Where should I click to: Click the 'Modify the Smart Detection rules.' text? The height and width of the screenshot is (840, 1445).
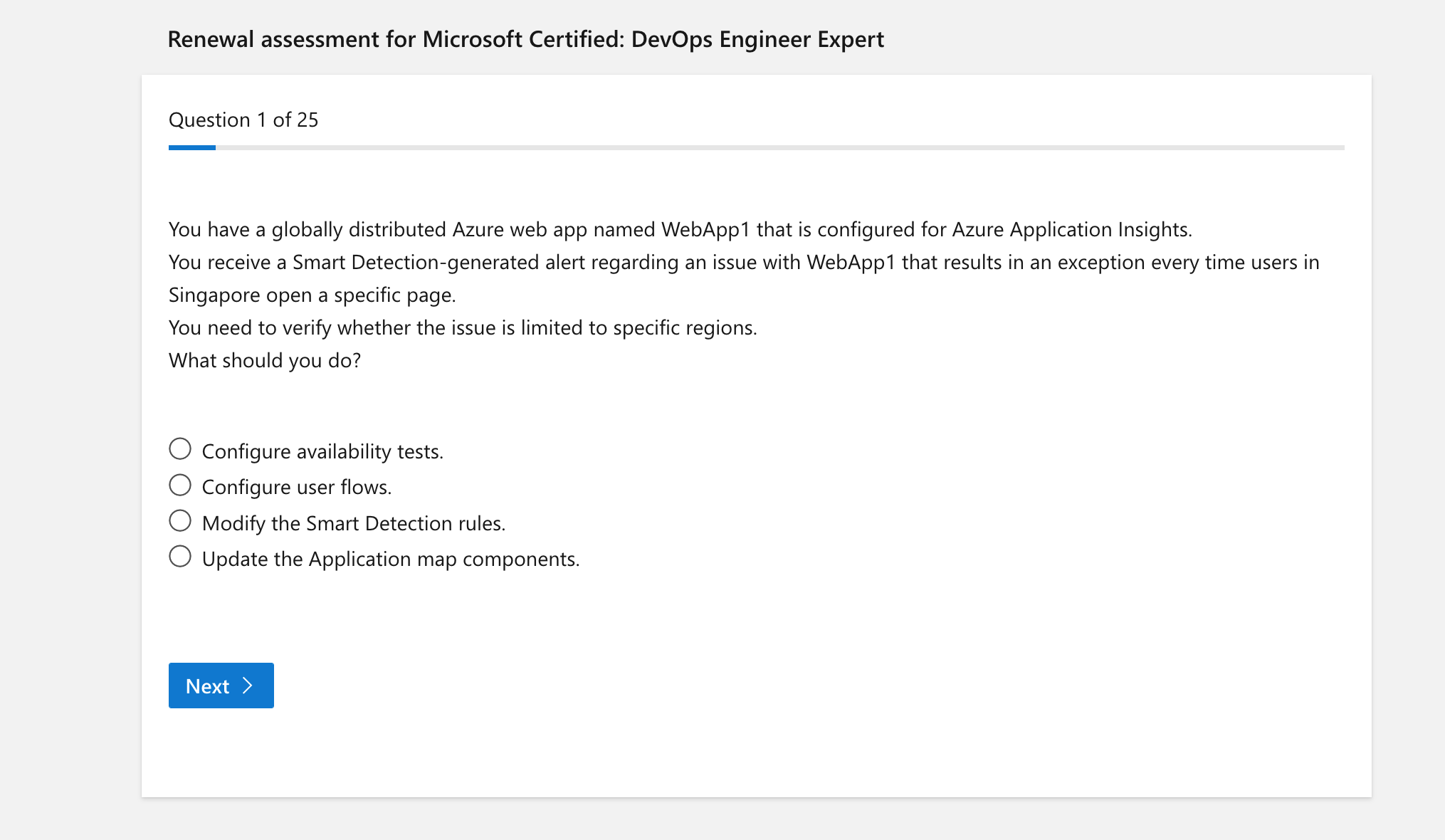(x=354, y=523)
